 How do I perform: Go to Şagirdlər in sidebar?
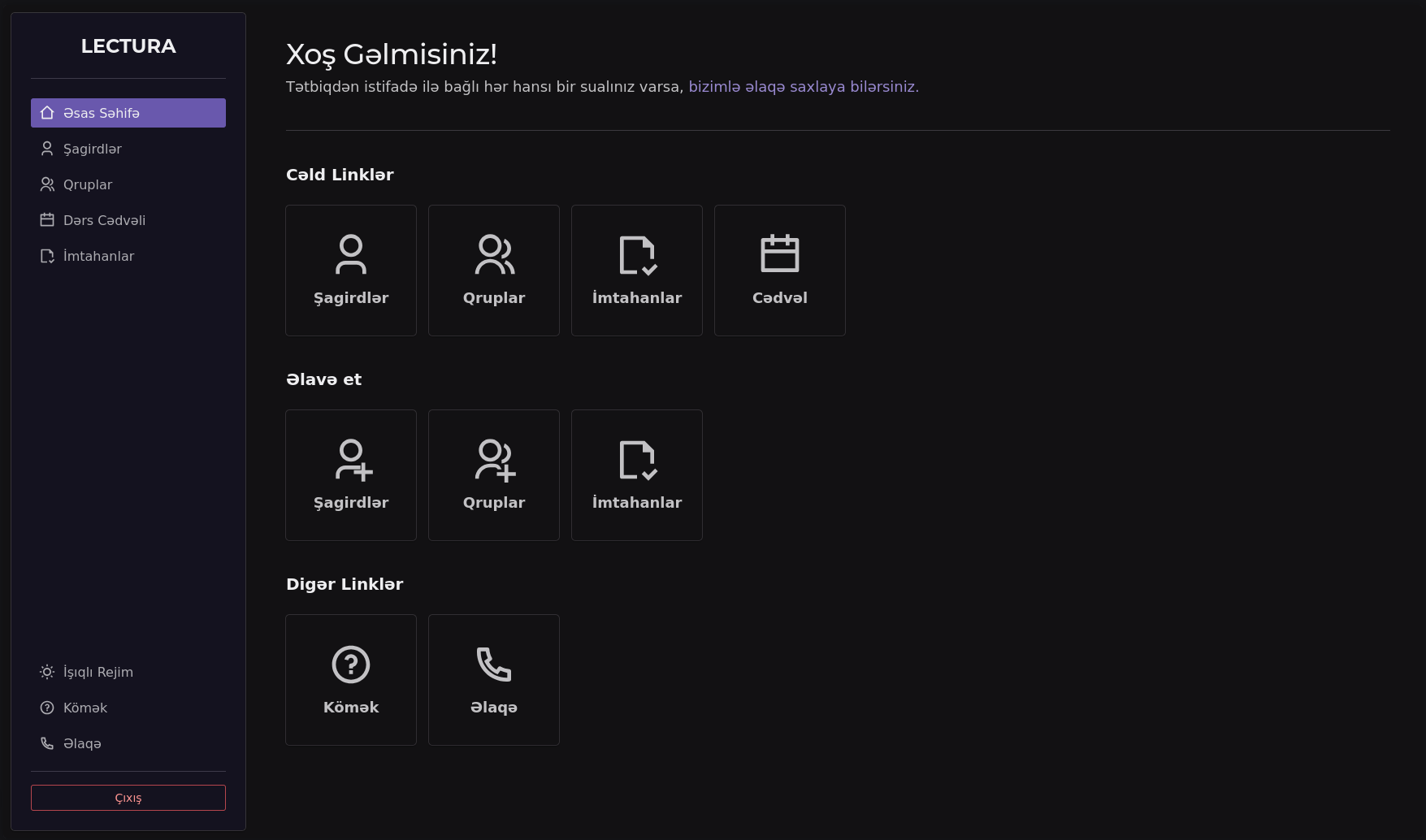(x=93, y=149)
